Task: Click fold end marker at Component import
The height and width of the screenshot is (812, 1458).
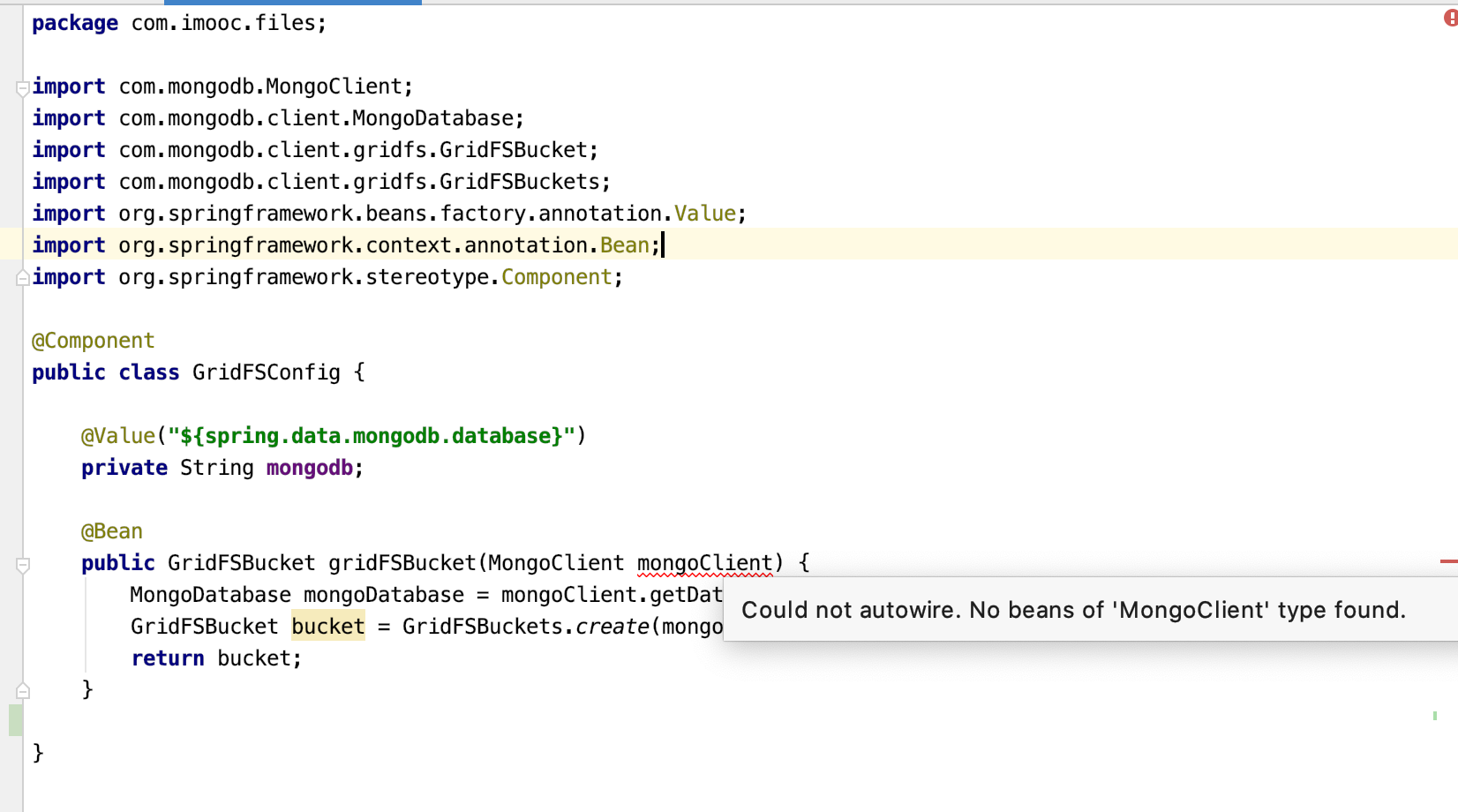Action: point(23,278)
